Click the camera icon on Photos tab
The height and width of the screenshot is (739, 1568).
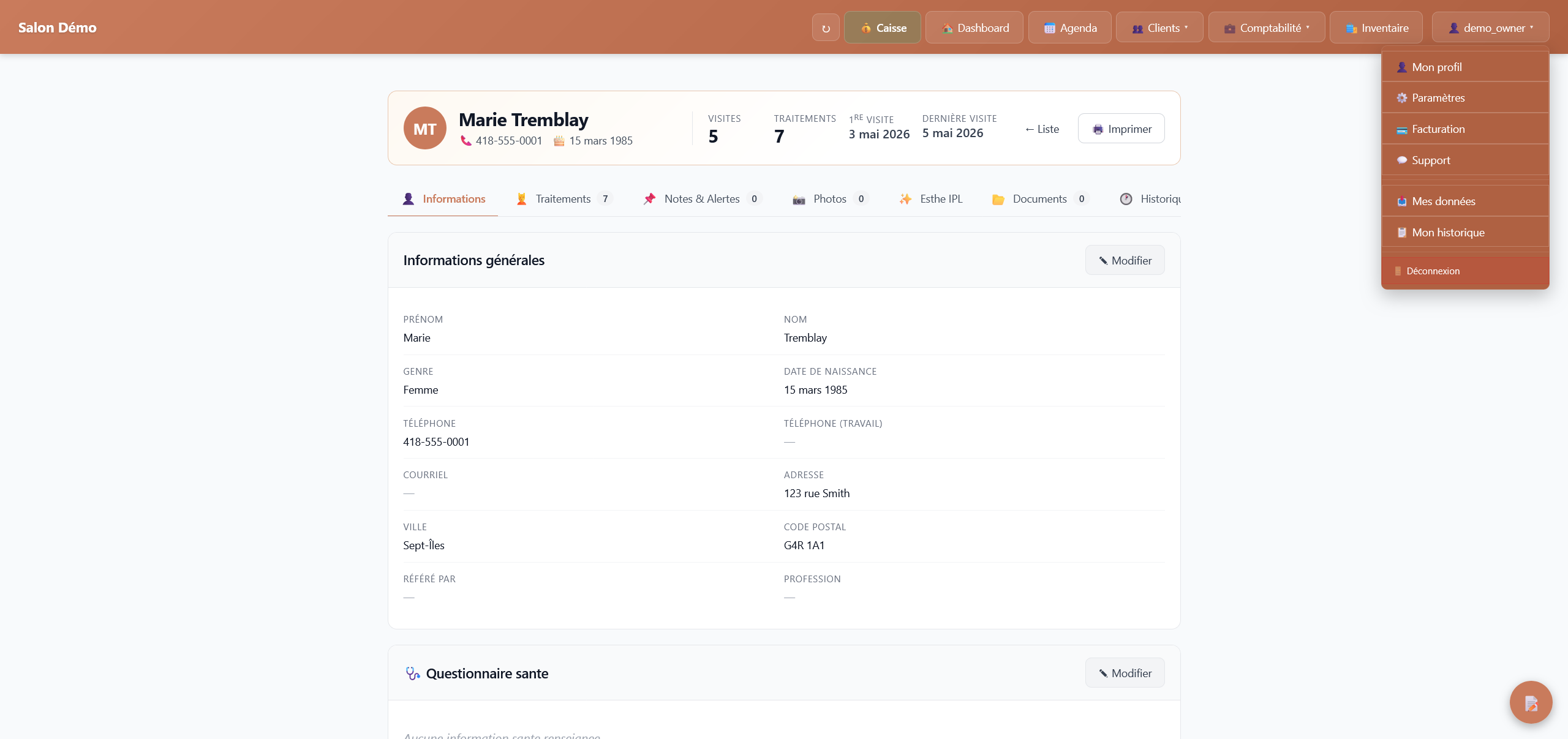click(799, 200)
